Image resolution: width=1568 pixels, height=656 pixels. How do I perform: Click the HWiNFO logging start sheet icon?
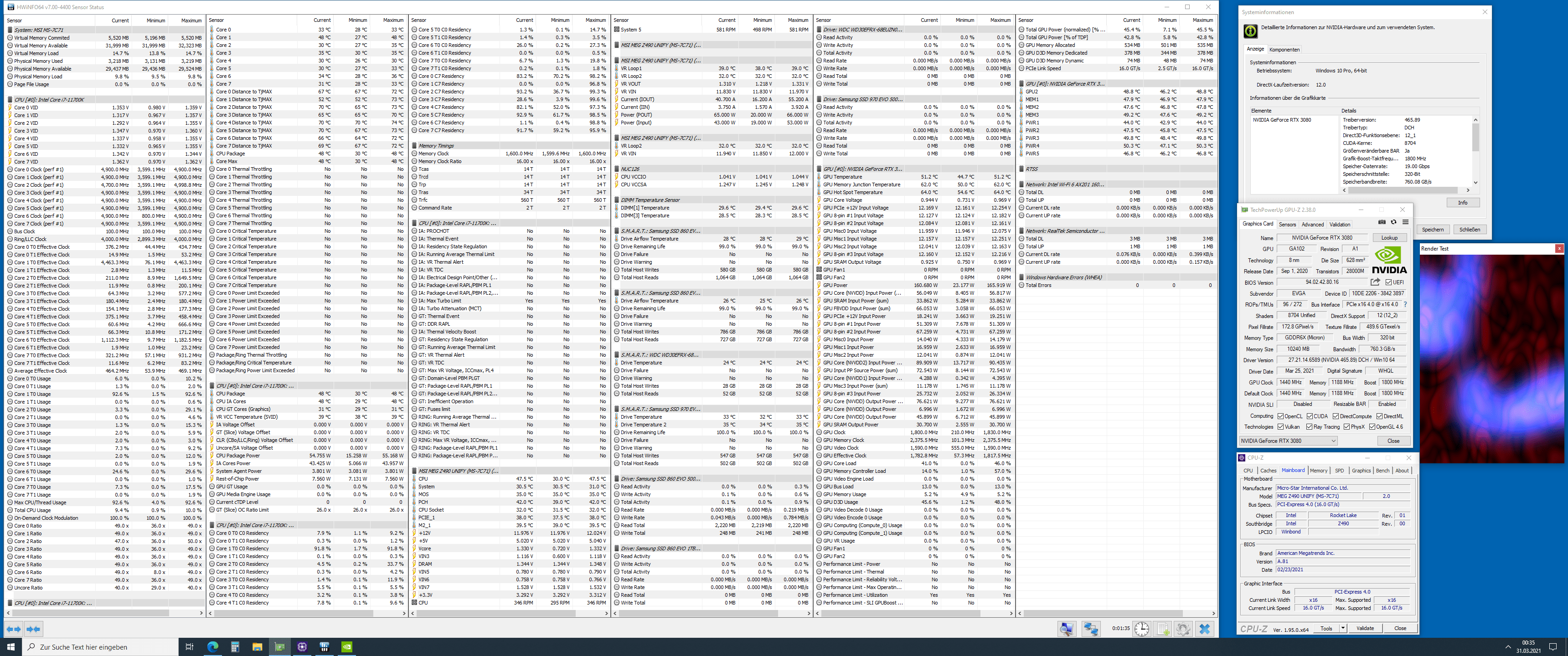pos(1163,629)
